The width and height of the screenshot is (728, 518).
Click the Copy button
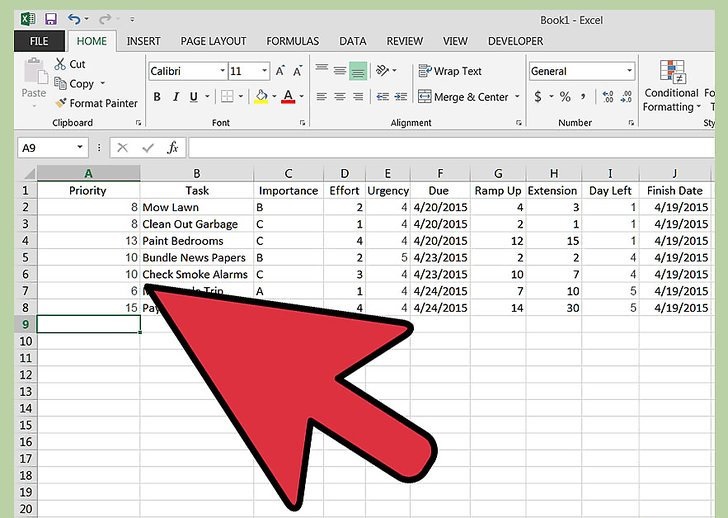point(74,84)
